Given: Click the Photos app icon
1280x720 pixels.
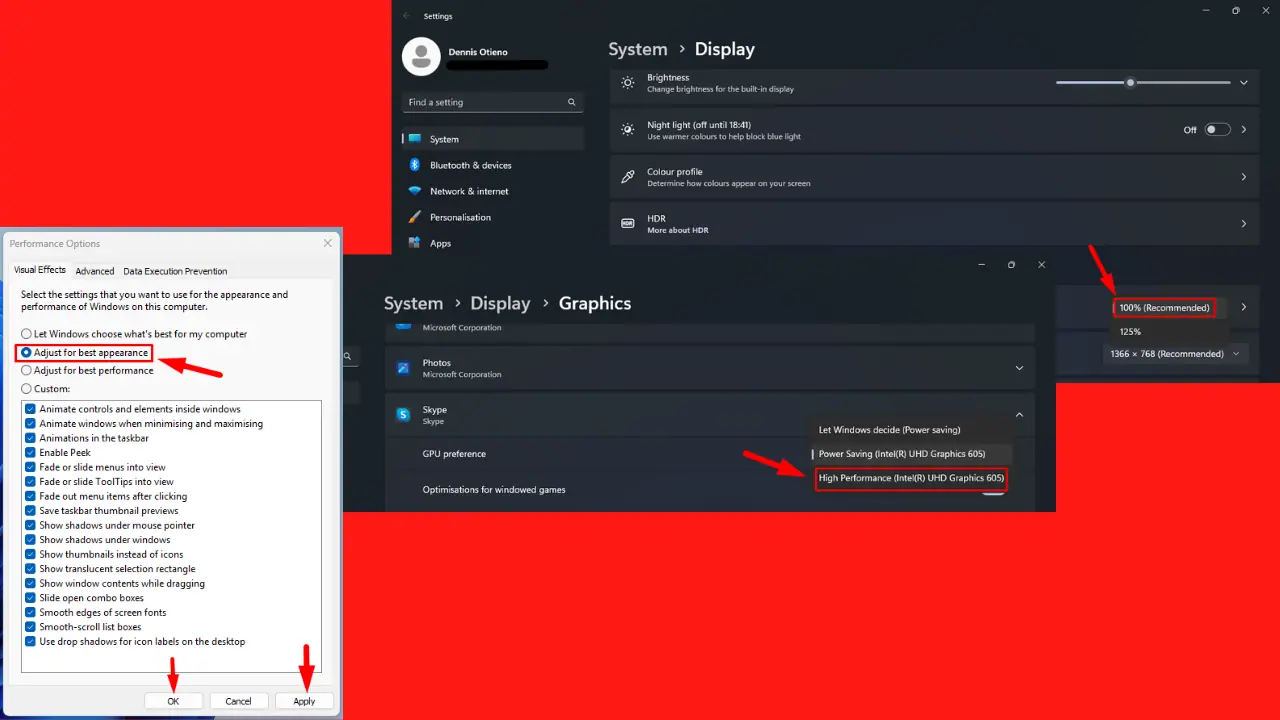Looking at the screenshot, I should pyautogui.click(x=403, y=368).
